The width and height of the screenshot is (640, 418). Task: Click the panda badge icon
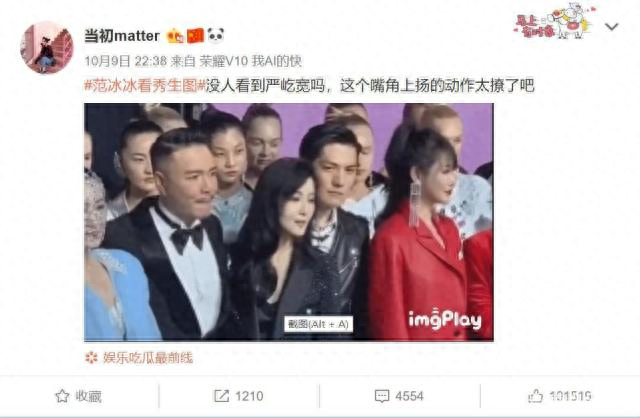click(x=216, y=36)
